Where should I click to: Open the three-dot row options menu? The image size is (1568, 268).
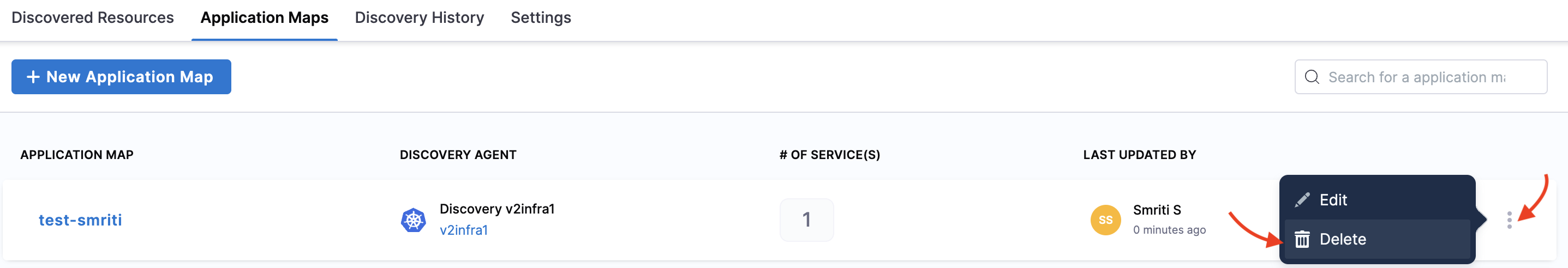pyautogui.click(x=1509, y=220)
